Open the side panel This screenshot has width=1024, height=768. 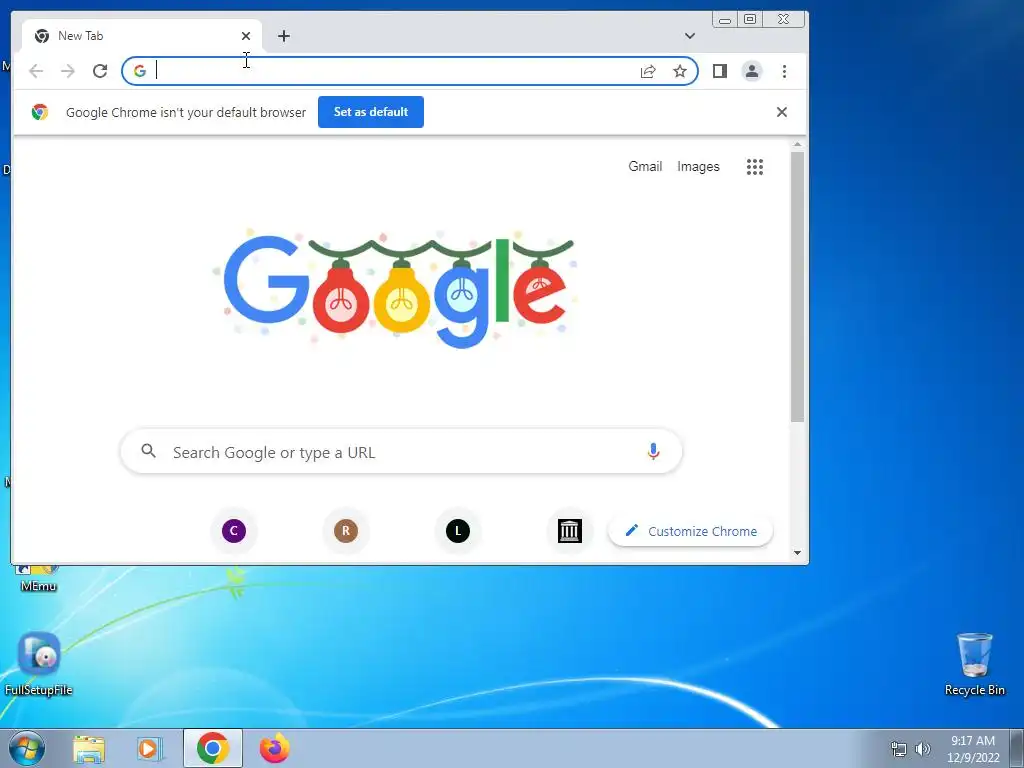click(720, 71)
